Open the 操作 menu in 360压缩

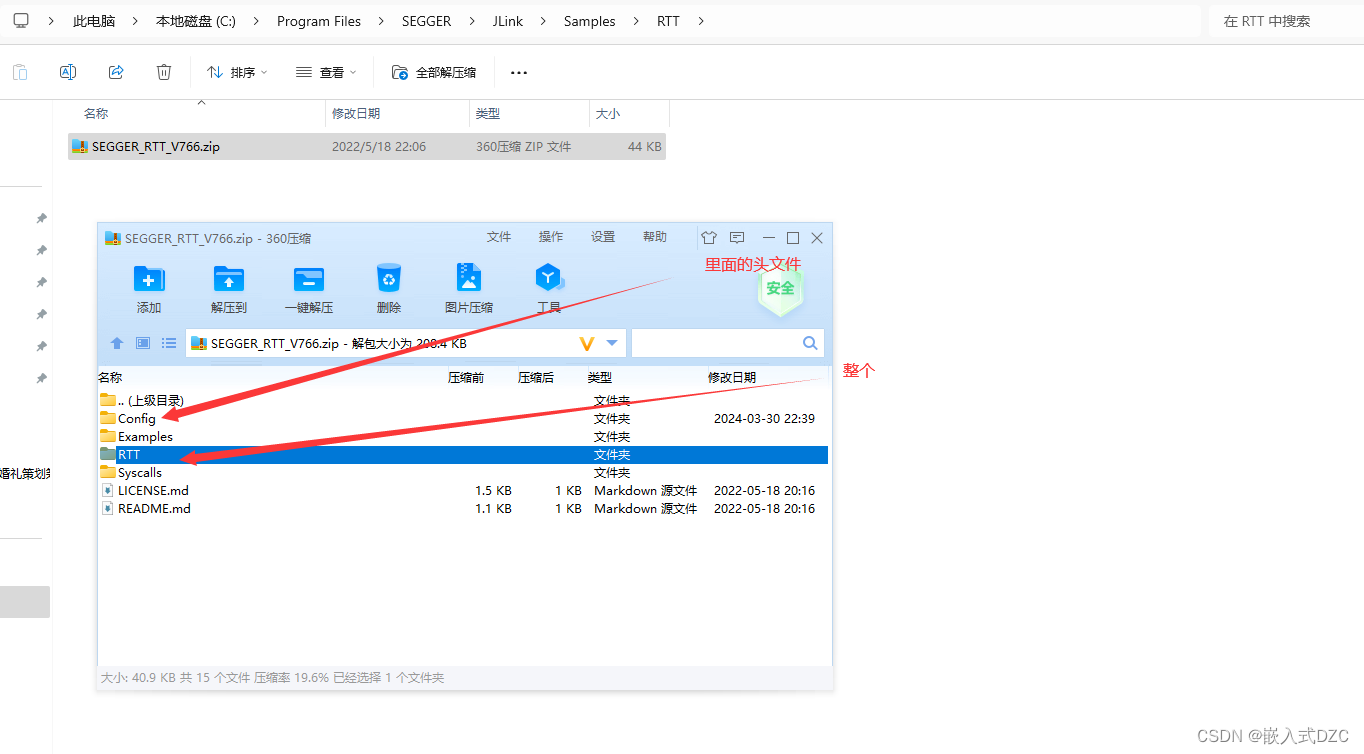pyautogui.click(x=551, y=237)
